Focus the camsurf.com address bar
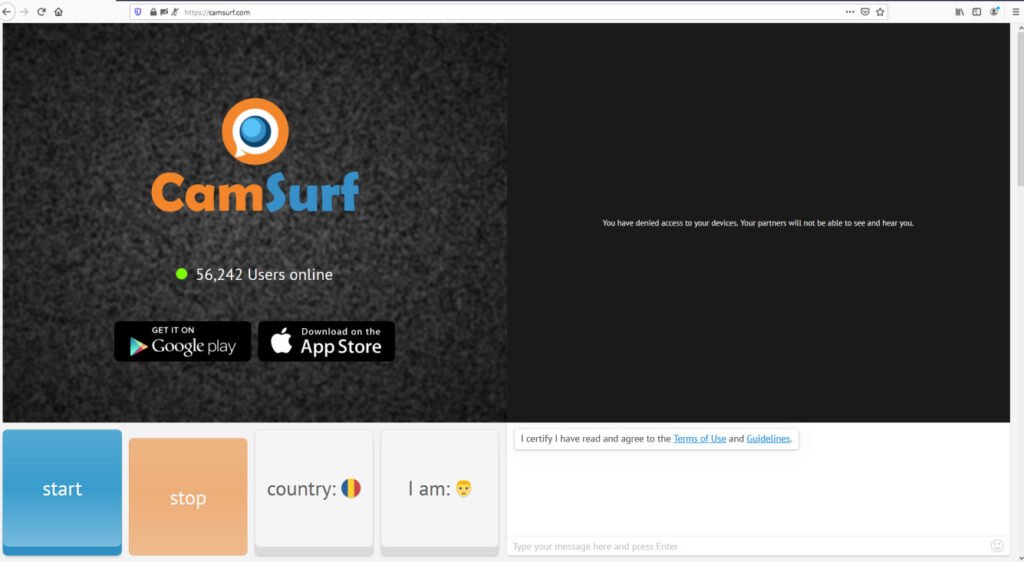 pos(509,12)
